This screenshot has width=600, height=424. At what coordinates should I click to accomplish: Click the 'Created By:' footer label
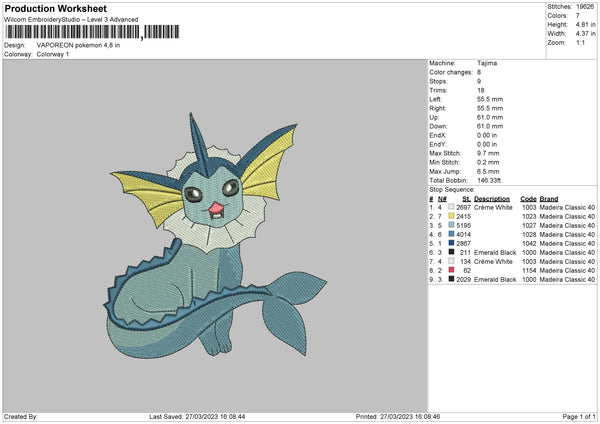(x=21, y=416)
